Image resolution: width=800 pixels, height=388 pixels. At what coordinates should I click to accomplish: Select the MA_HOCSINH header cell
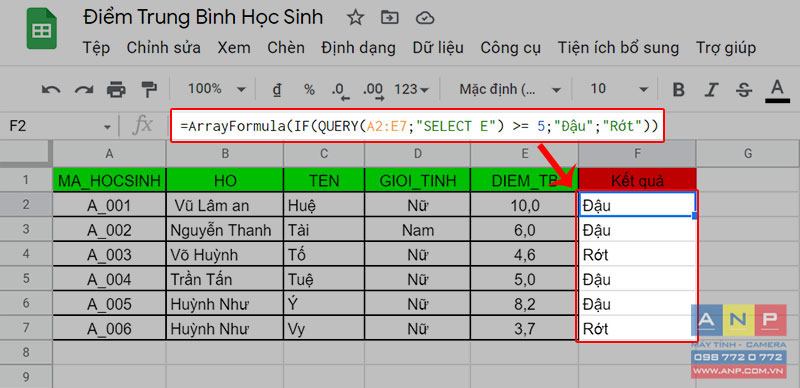[x=109, y=180]
